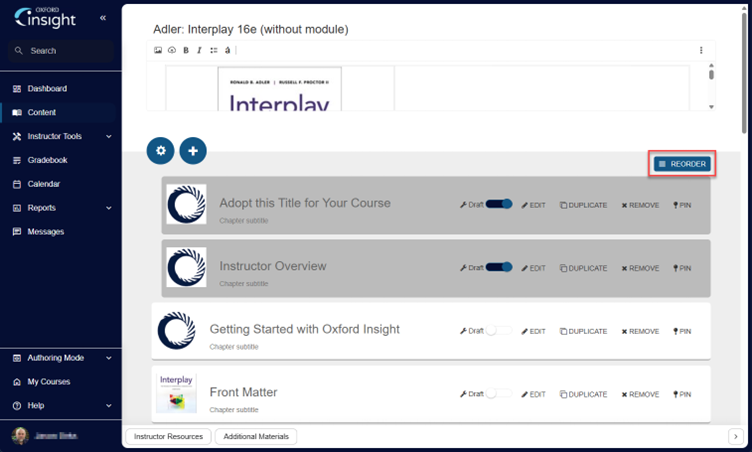Screen dimensions: 752x452
Task: Open Messages
Action: pos(46,232)
